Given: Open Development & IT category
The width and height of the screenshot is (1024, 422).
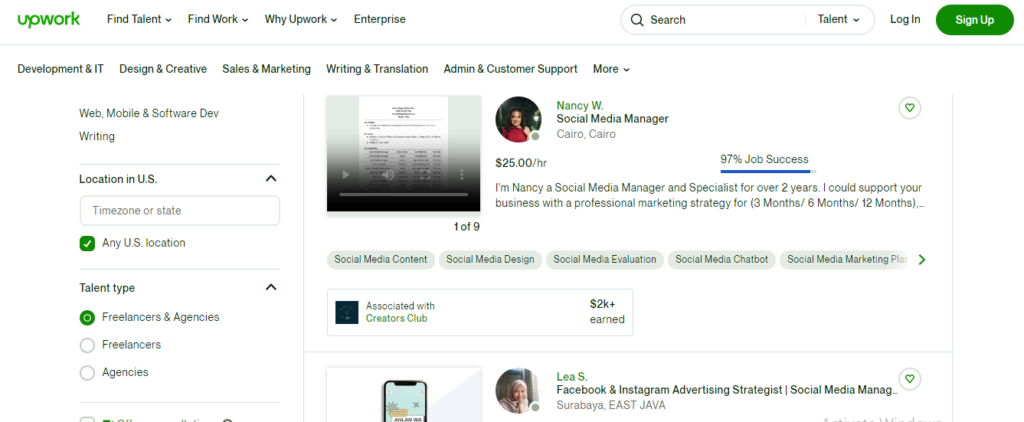Looking at the screenshot, I should click(60, 69).
